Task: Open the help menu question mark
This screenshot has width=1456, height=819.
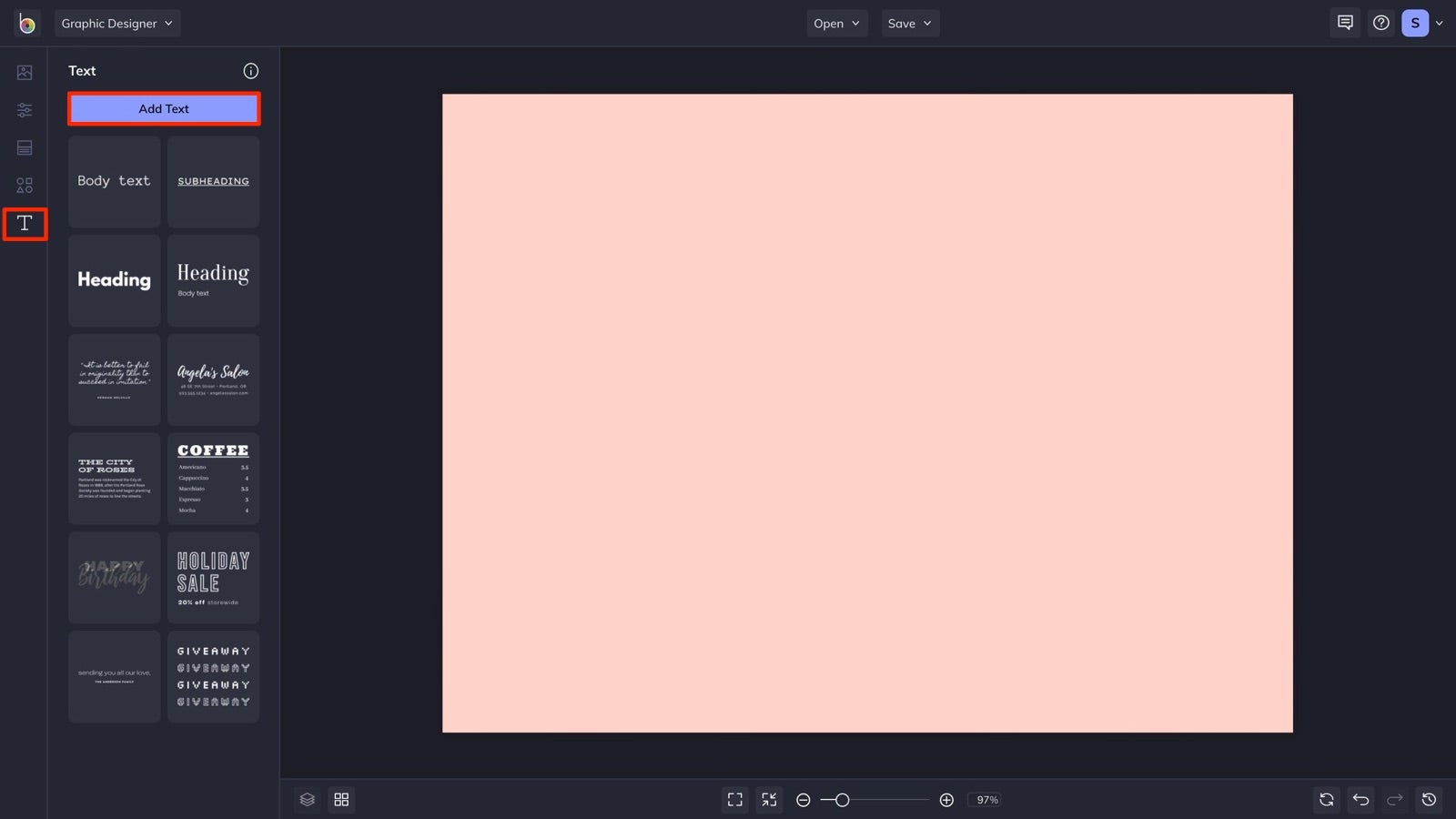Action: click(1380, 23)
